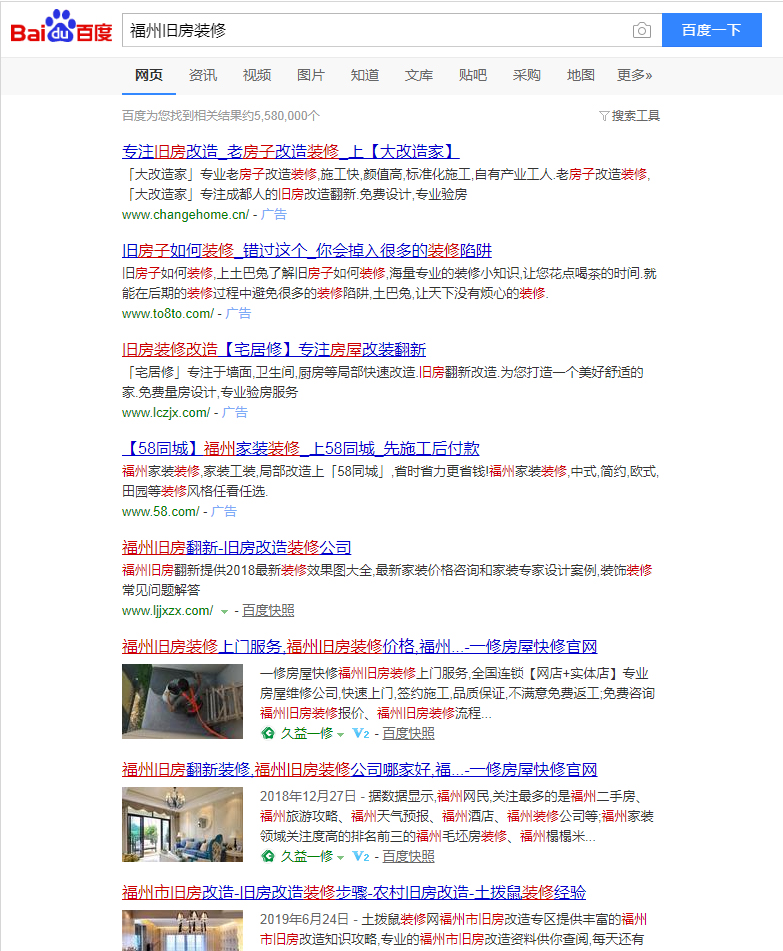Screen dimensions: 783x951
Task: Click date text 2019年6月24日
Action: [304, 919]
